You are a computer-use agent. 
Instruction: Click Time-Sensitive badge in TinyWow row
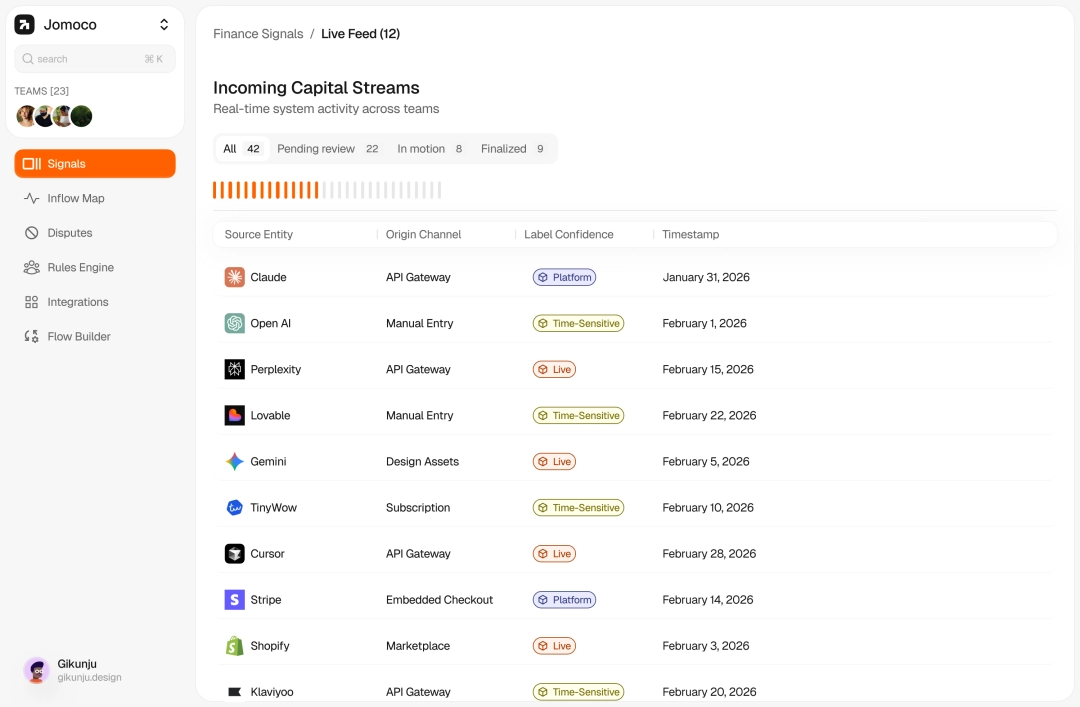(x=579, y=508)
